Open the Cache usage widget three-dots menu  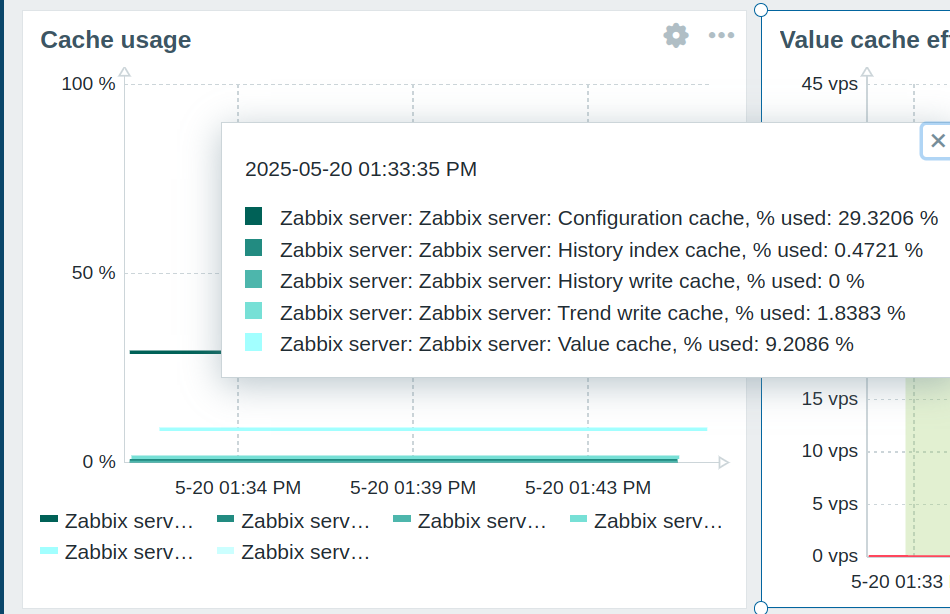pyautogui.click(x=721, y=36)
